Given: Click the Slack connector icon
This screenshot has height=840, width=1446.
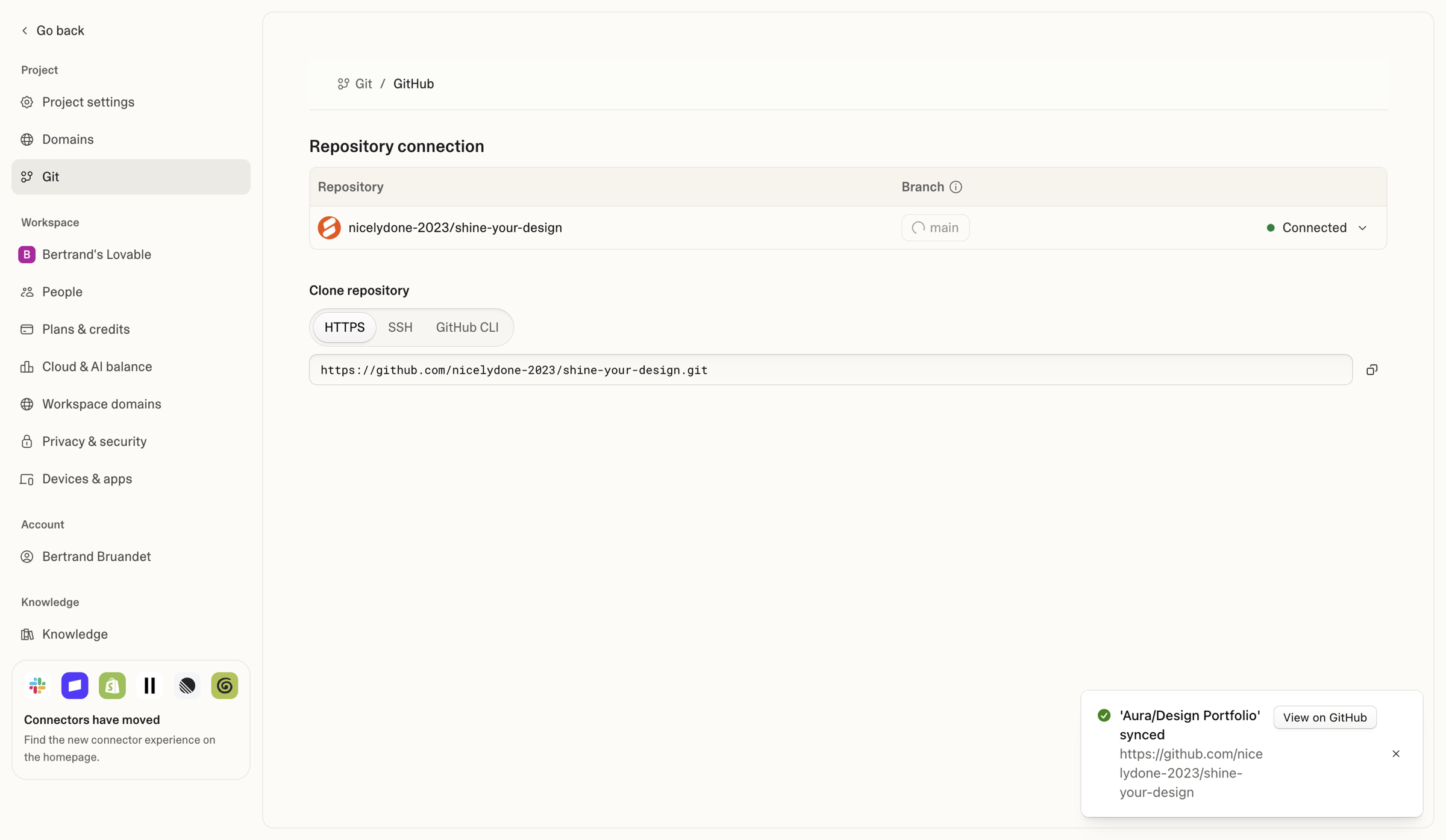Looking at the screenshot, I should 37,686.
